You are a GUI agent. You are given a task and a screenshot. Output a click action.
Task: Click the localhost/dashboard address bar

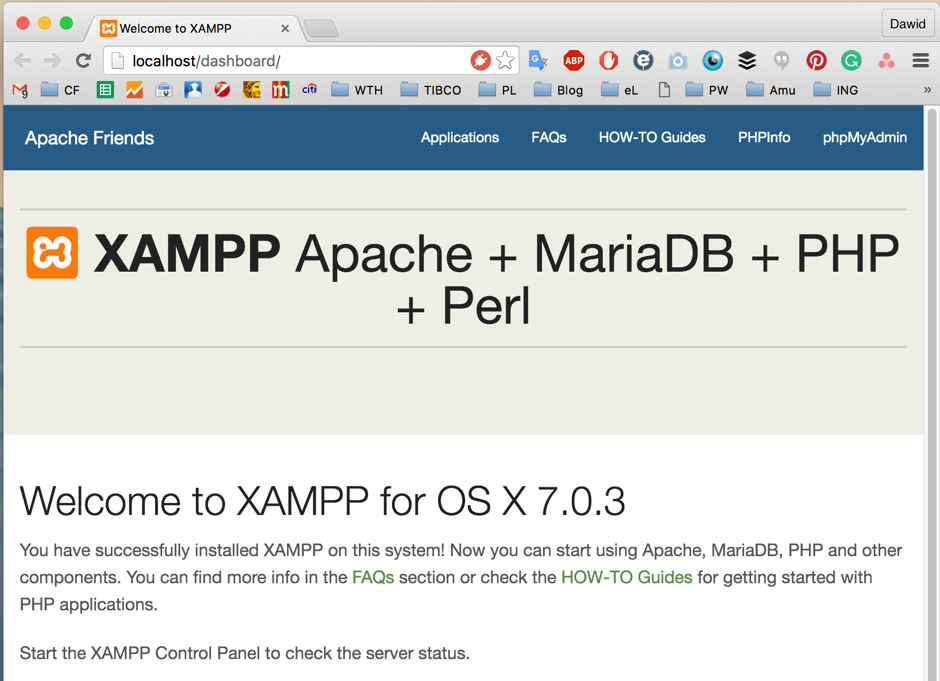click(x=290, y=61)
